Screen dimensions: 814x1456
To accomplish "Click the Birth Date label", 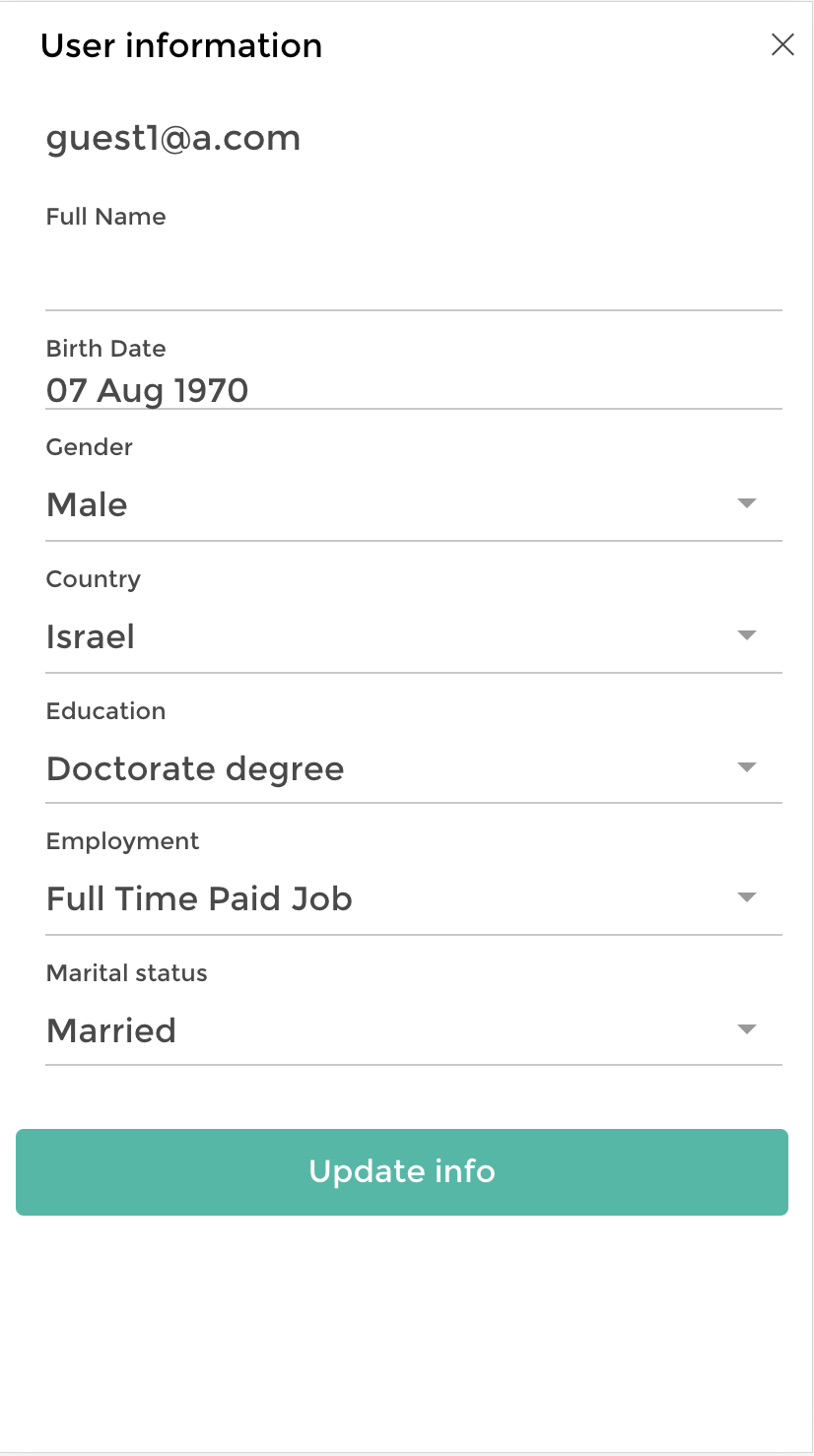I will click(x=105, y=349).
